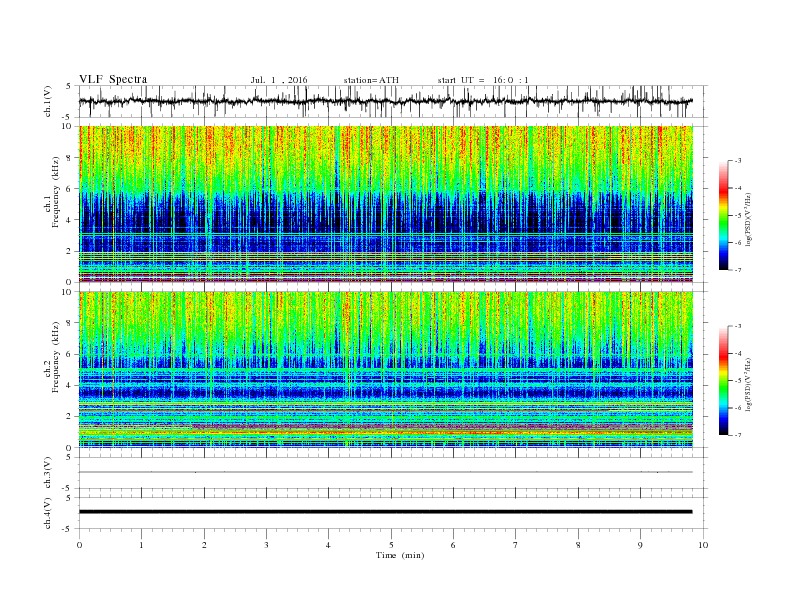The width and height of the screenshot is (792, 612).
Task: Click the log(PSD) label beside ch.2 colorbar
Action: point(749,384)
